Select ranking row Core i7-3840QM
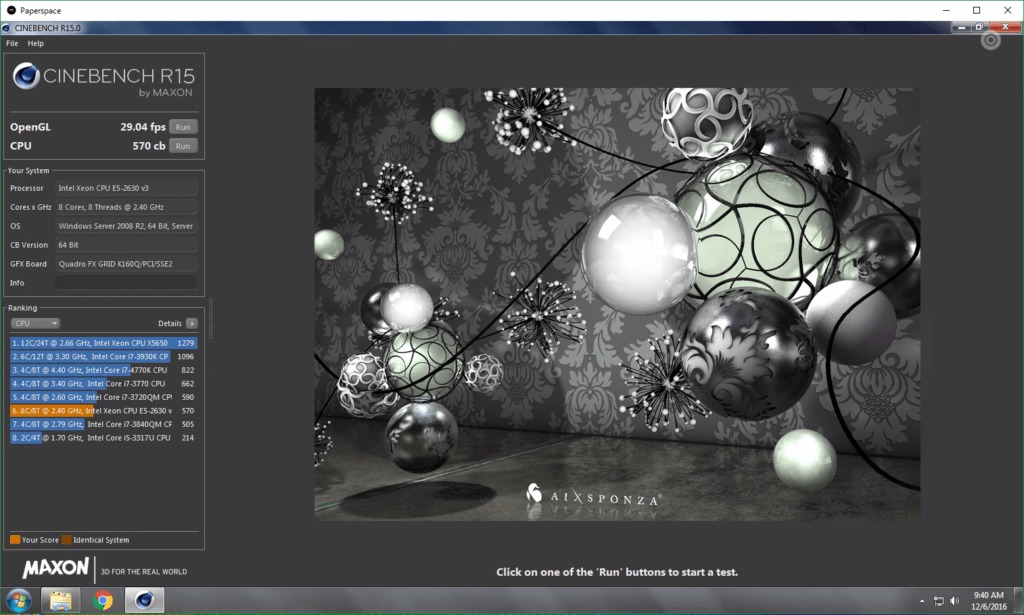This screenshot has width=1024, height=615. pyautogui.click(x=103, y=424)
